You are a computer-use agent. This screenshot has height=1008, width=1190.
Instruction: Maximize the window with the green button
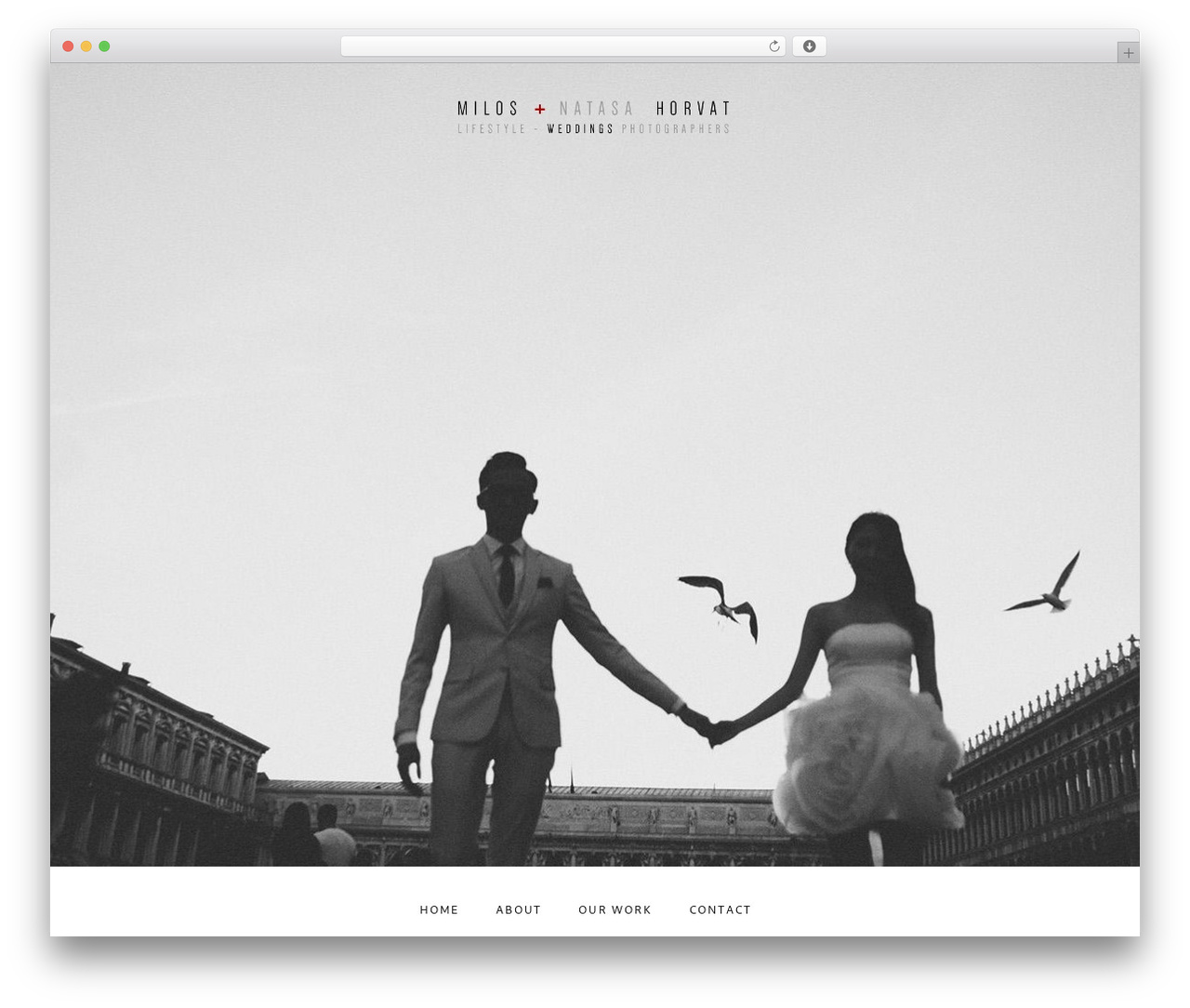pyautogui.click(x=104, y=46)
